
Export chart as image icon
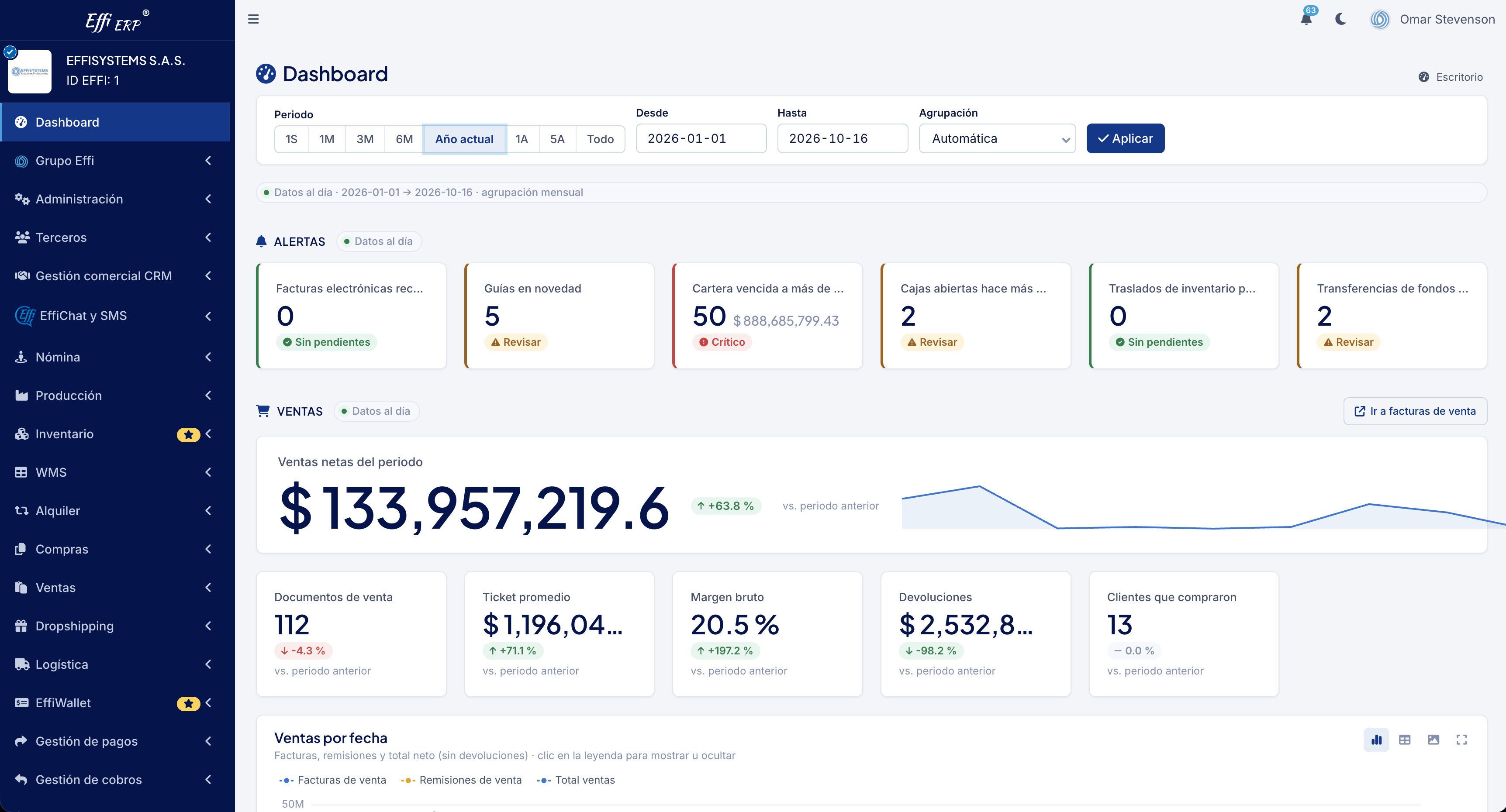[1433, 740]
